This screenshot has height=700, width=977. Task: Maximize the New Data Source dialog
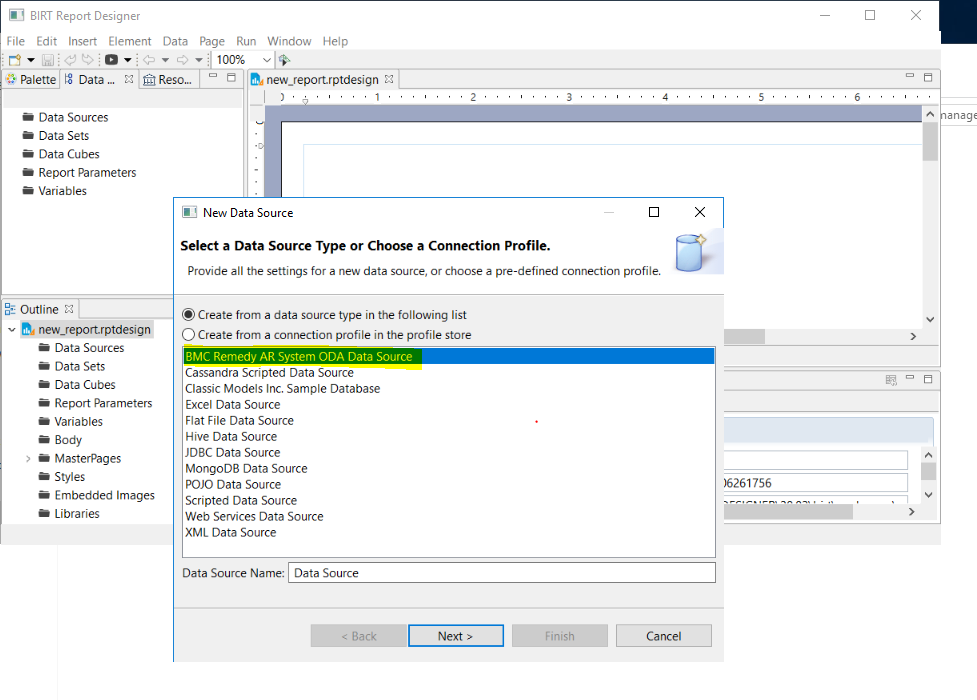click(x=654, y=212)
